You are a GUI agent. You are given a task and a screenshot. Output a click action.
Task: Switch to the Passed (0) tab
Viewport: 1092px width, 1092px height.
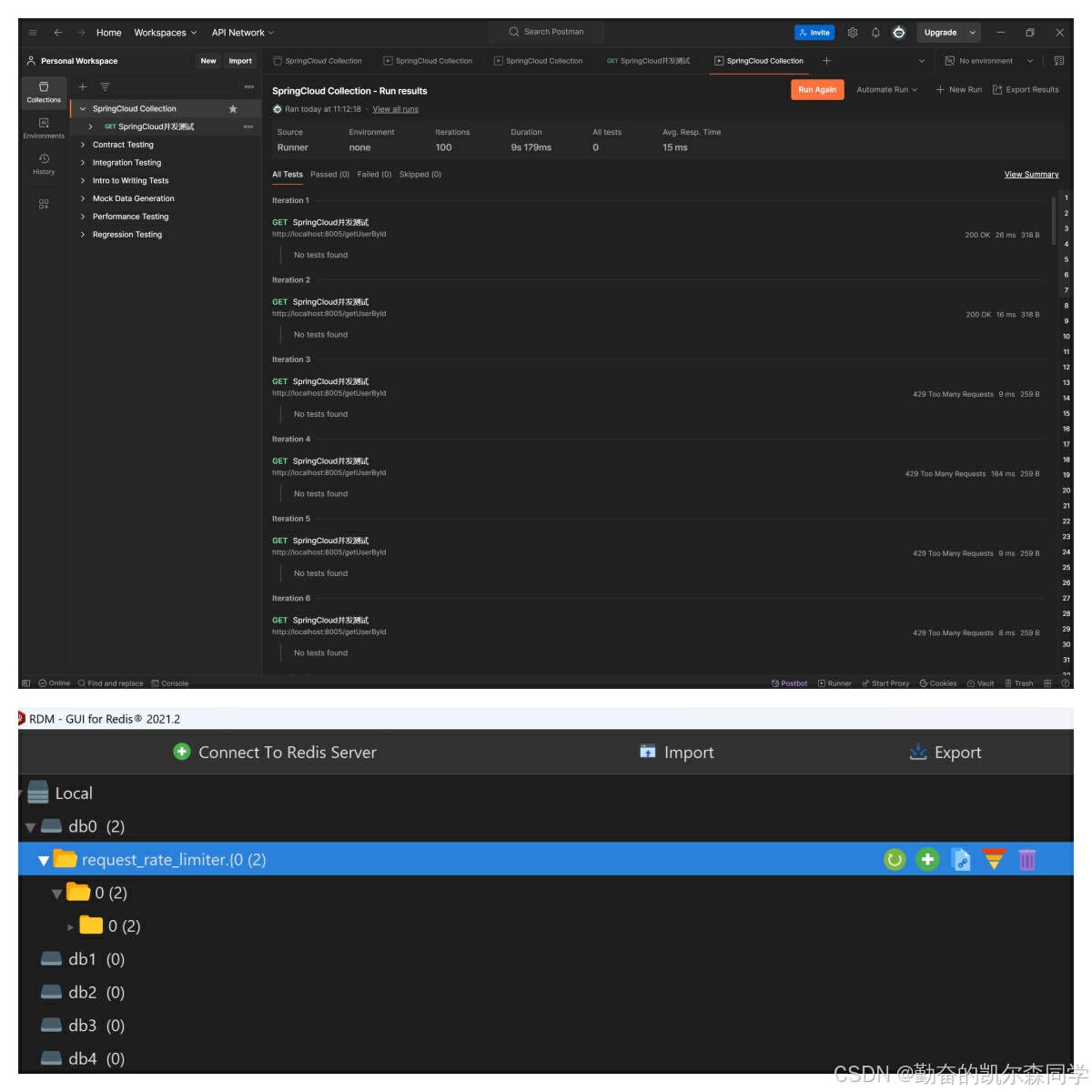tap(329, 175)
